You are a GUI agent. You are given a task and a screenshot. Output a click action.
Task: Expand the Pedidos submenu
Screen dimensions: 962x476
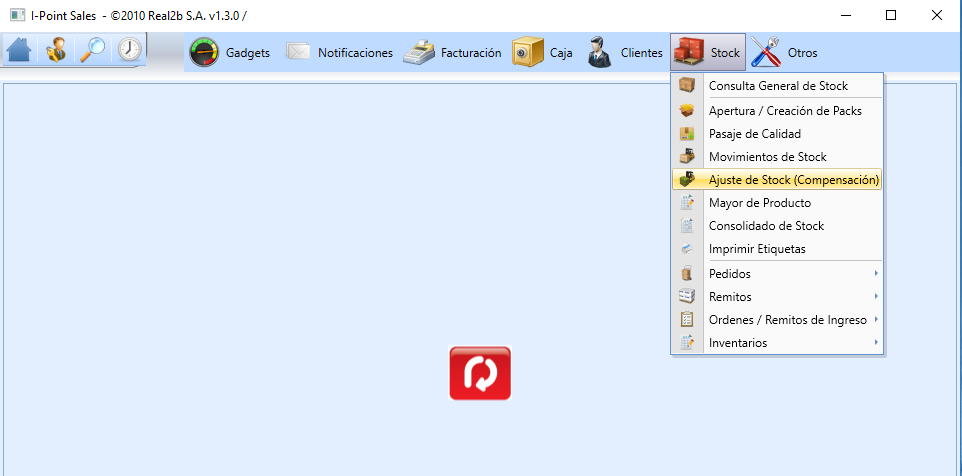pos(777,274)
